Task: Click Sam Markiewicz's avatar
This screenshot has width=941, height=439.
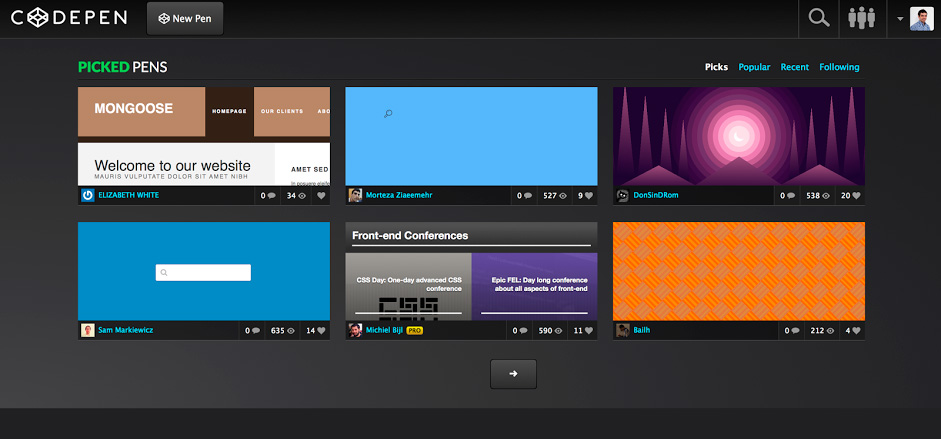Action: pyautogui.click(x=88, y=330)
